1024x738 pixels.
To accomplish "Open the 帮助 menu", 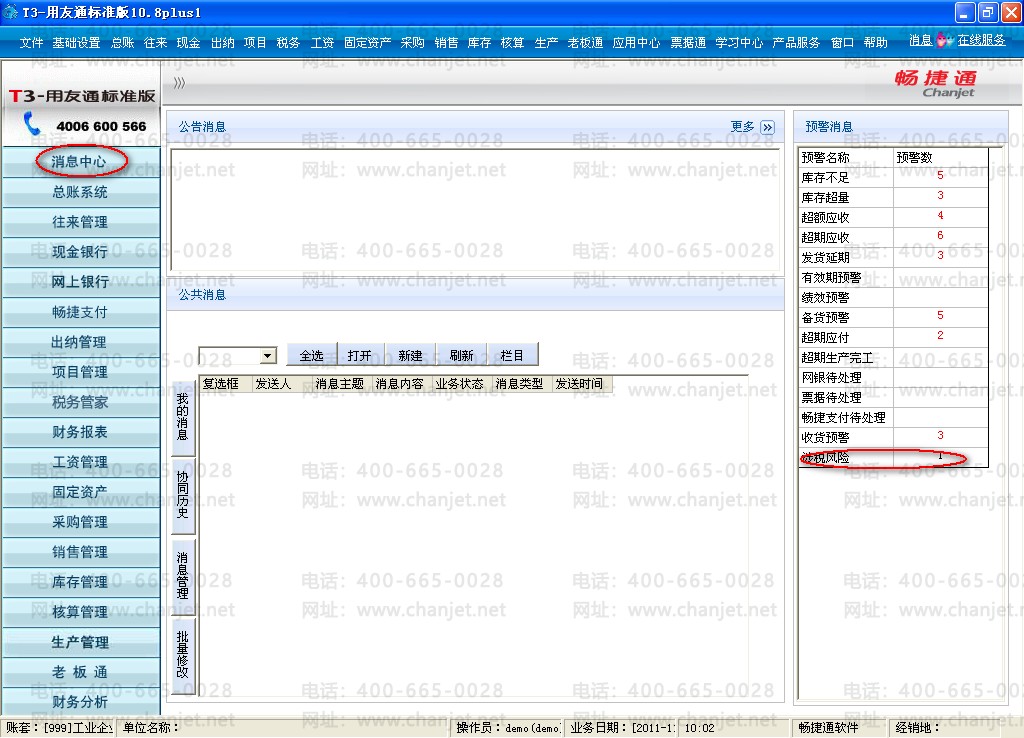I will pos(875,42).
